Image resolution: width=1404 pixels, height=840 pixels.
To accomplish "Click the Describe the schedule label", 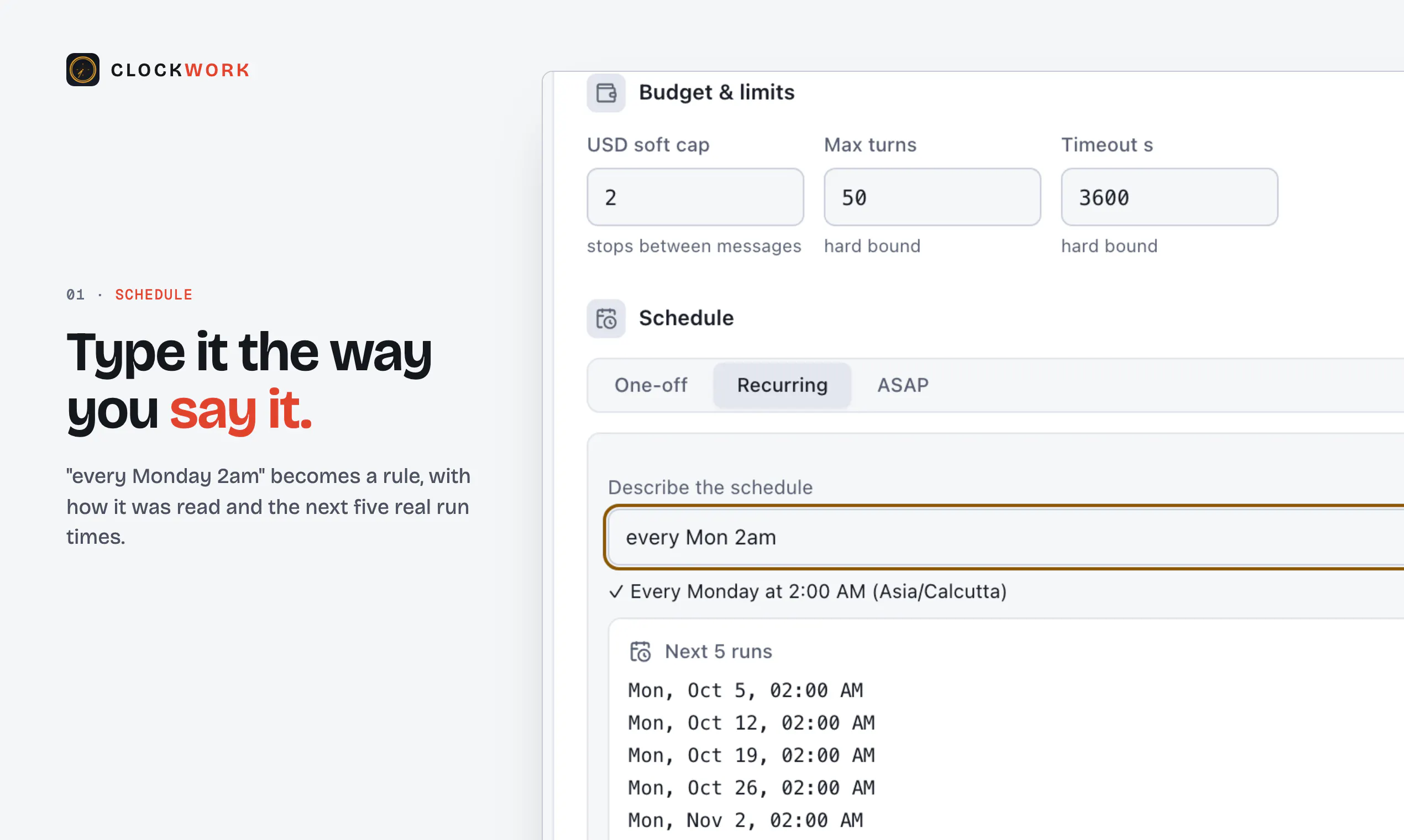I will click(710, 487).
